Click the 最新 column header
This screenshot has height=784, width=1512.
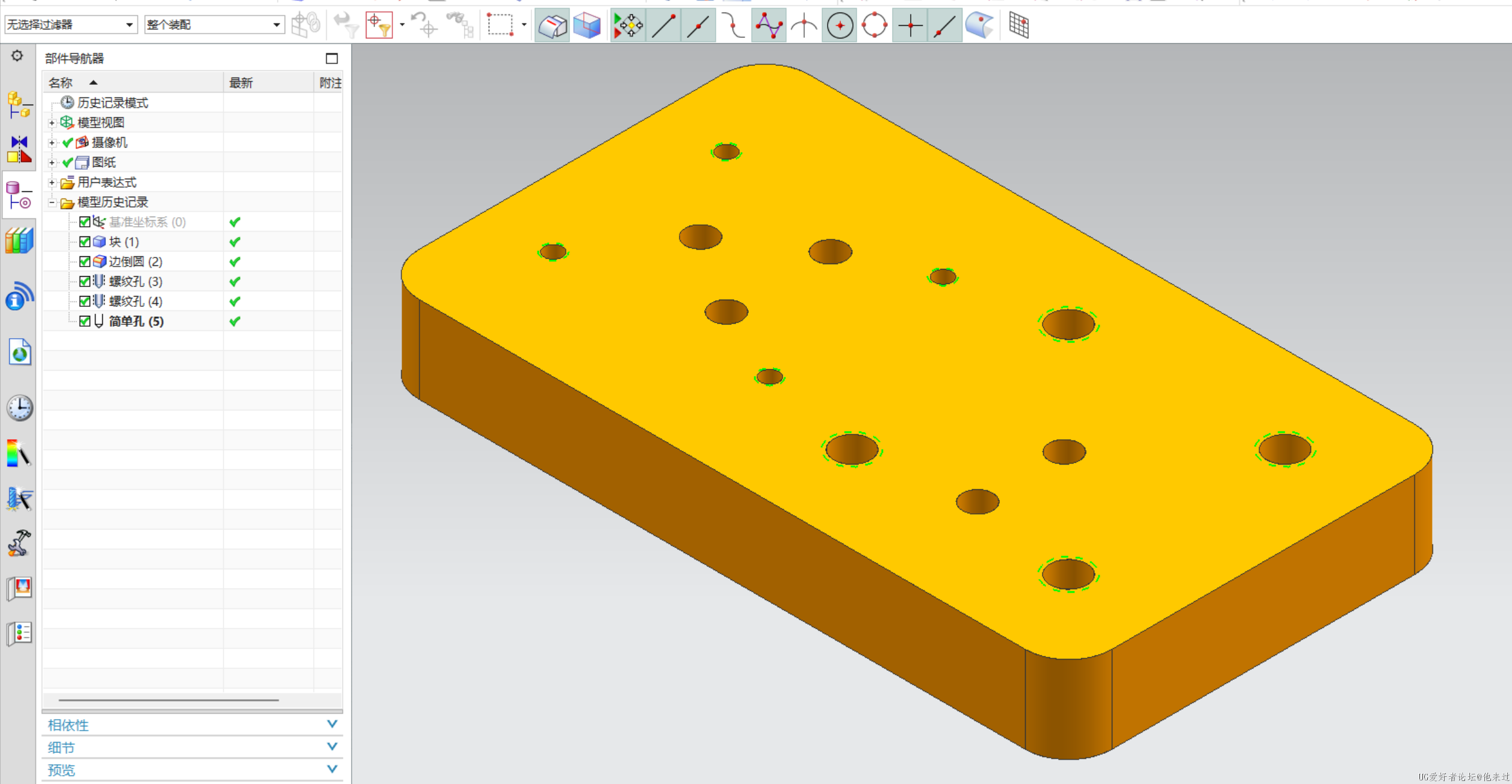click(241, 82)
